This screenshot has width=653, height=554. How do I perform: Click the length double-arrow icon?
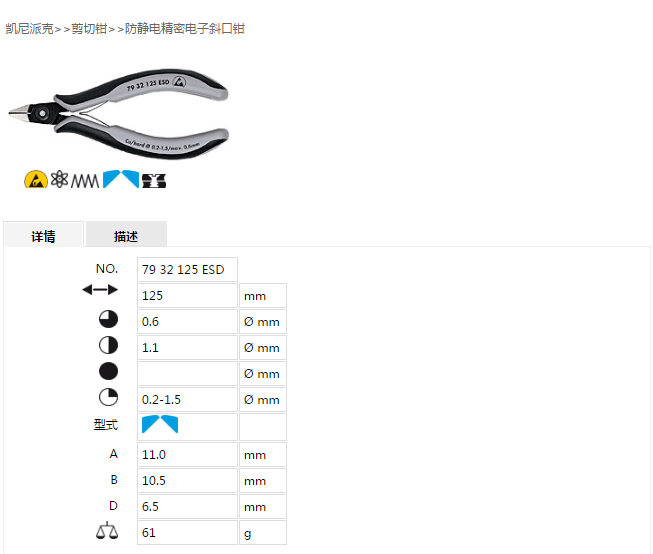coord(100,289)
